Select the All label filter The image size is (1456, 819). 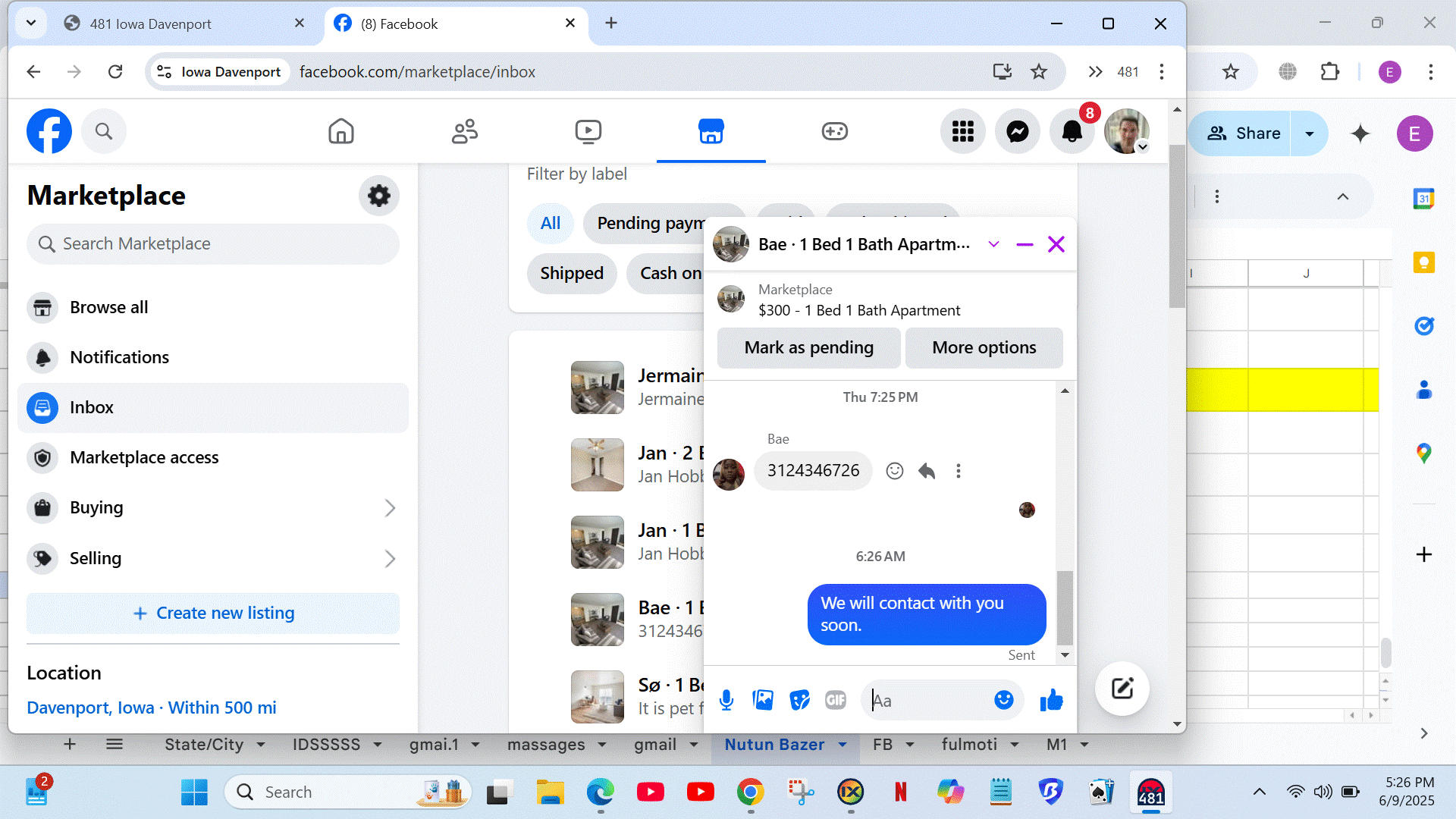[x=550, y=223]
